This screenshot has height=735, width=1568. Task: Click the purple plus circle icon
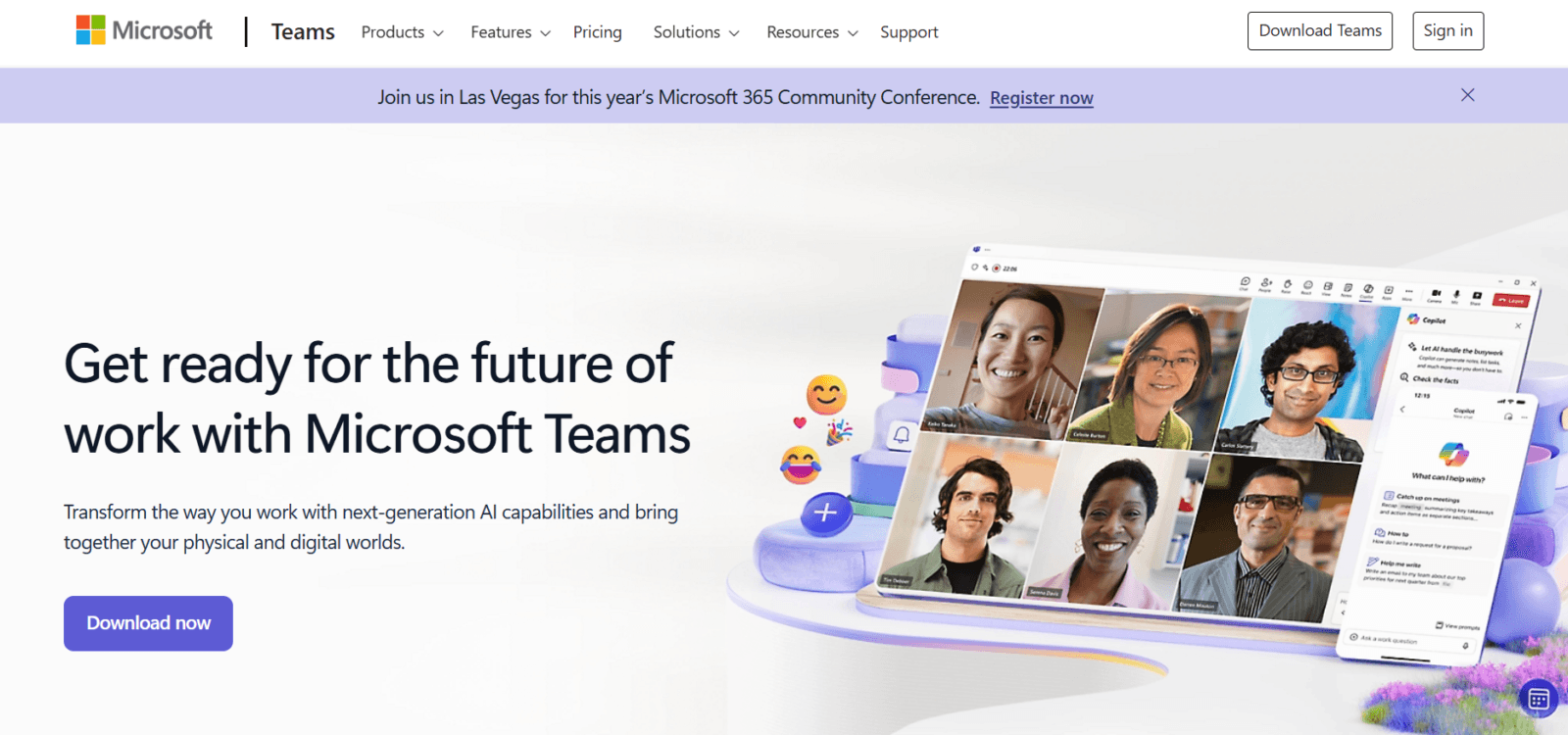(825, 513)
